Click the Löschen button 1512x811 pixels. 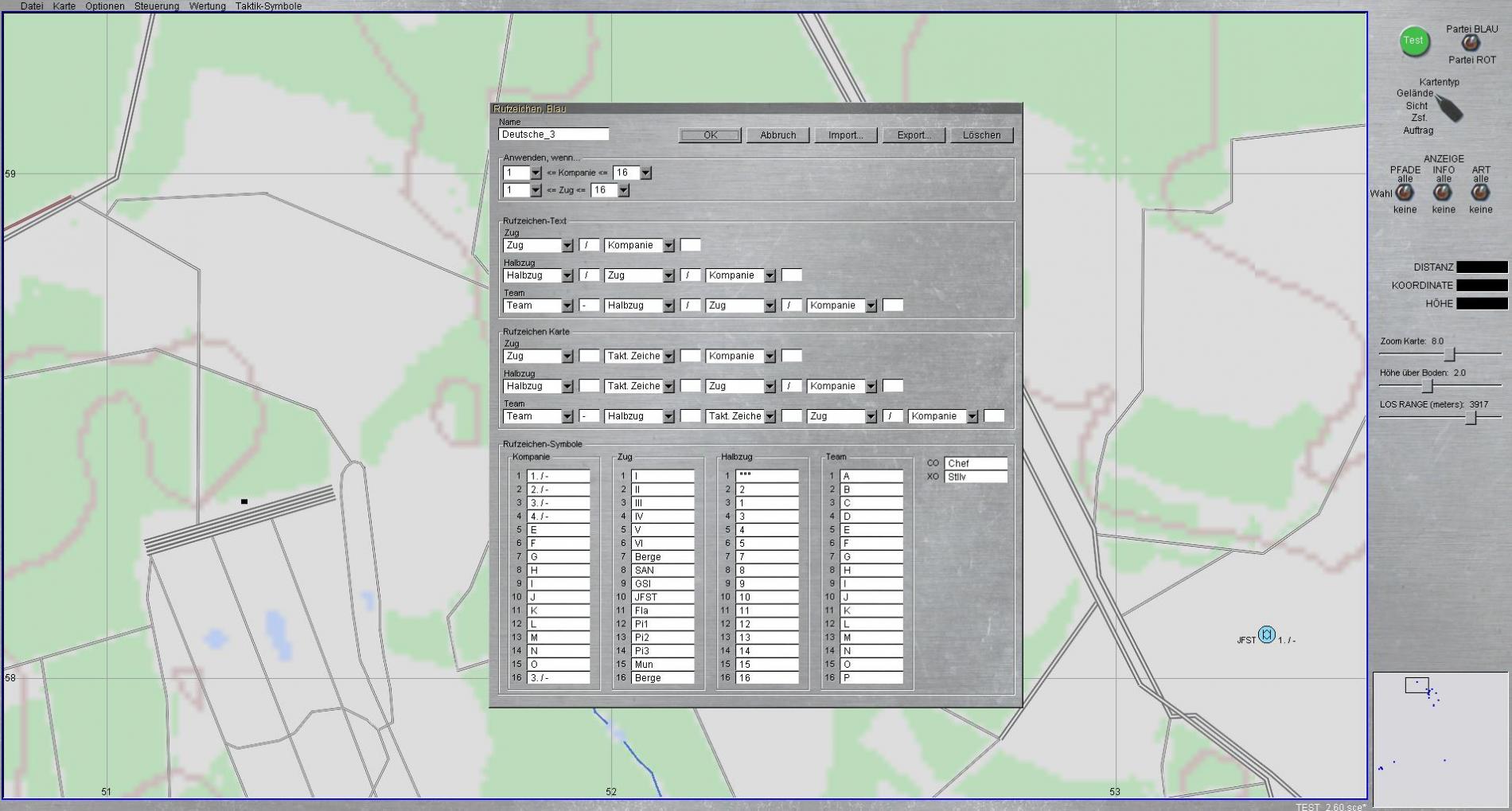coord(981,135)
